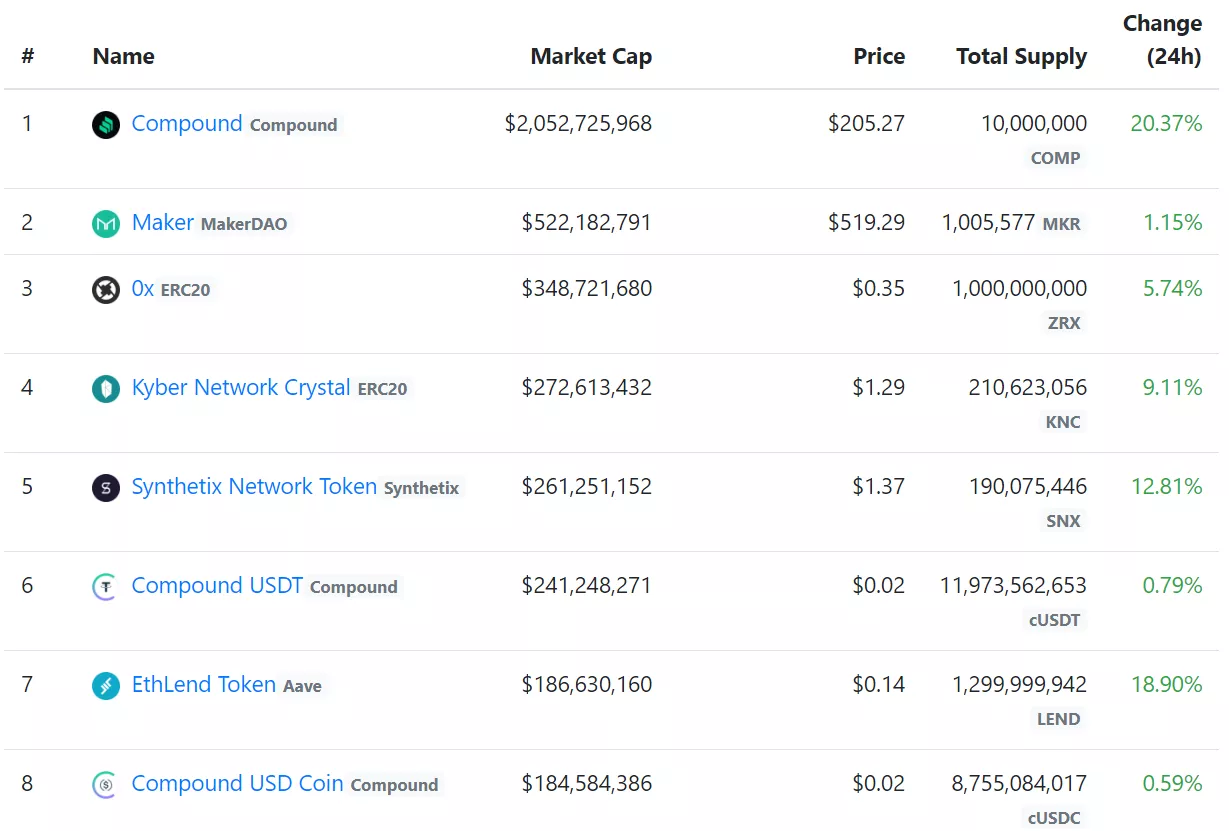Click the Synthetix Network Token logo icon
Viewport: 1229px width, 831px height.
click(x=106, y=488)
